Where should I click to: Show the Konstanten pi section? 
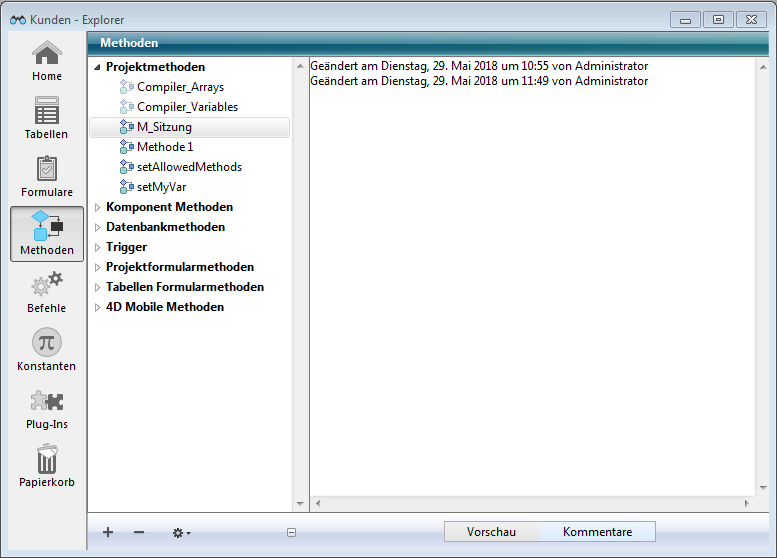(x=46, y=350)
